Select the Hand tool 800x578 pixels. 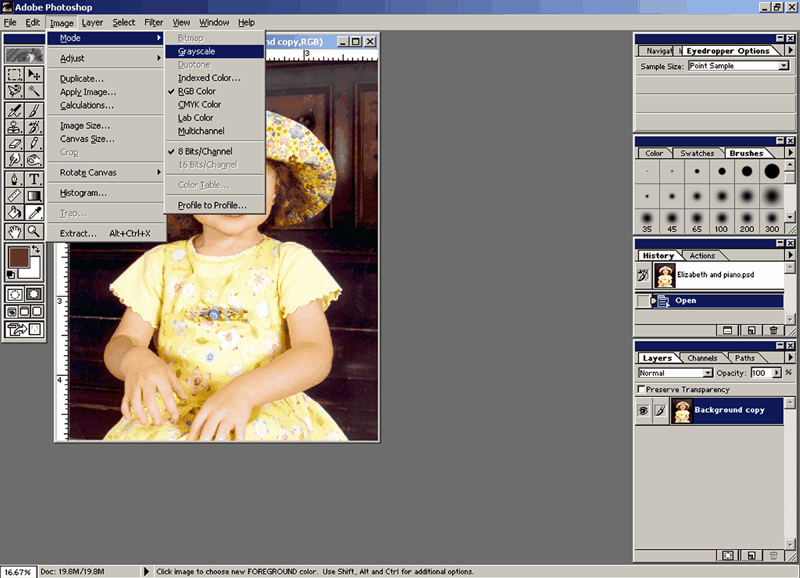(14, 231)
